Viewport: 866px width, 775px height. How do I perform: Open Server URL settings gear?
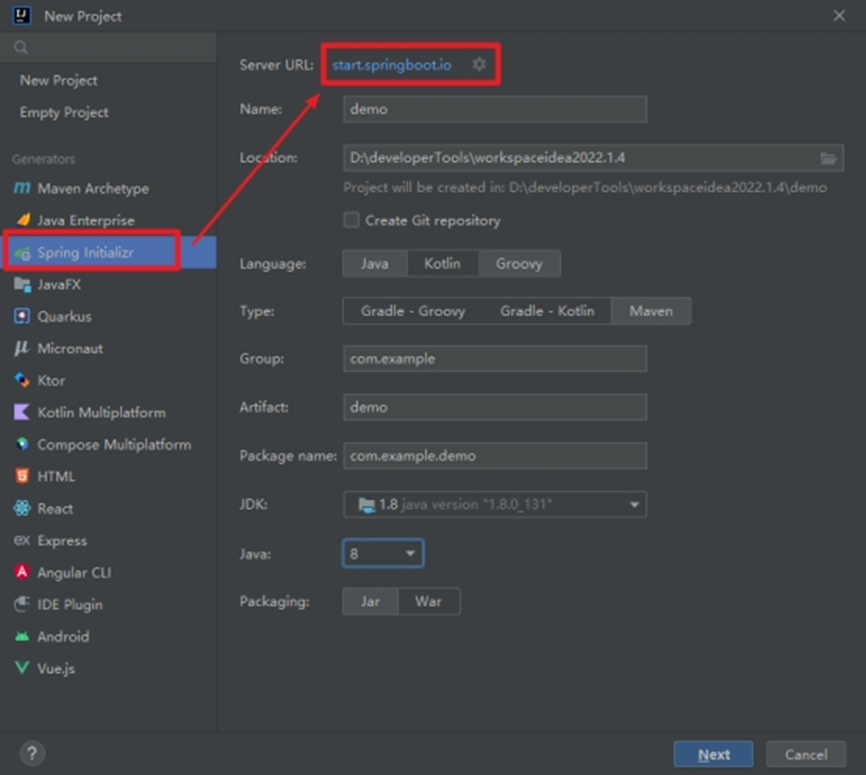[479, 64]
